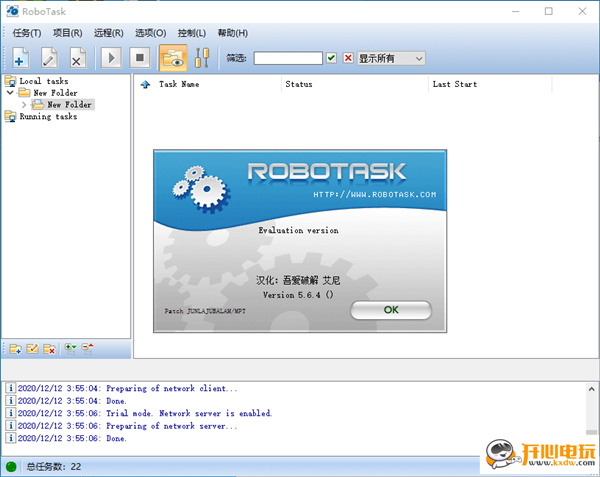The height and width of the screenshot is (477, 600).
Task: Focus the 筛选 filter input field
Action: point(288,59)
